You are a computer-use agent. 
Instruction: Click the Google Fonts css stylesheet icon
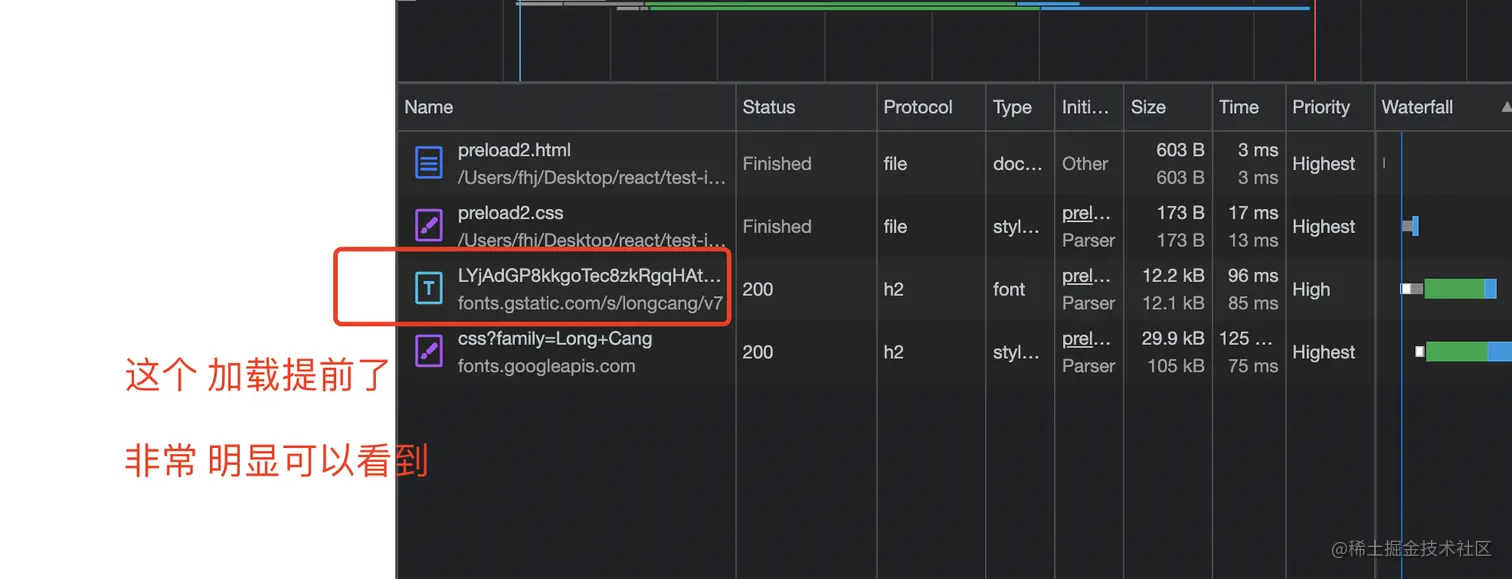(428, 352)
